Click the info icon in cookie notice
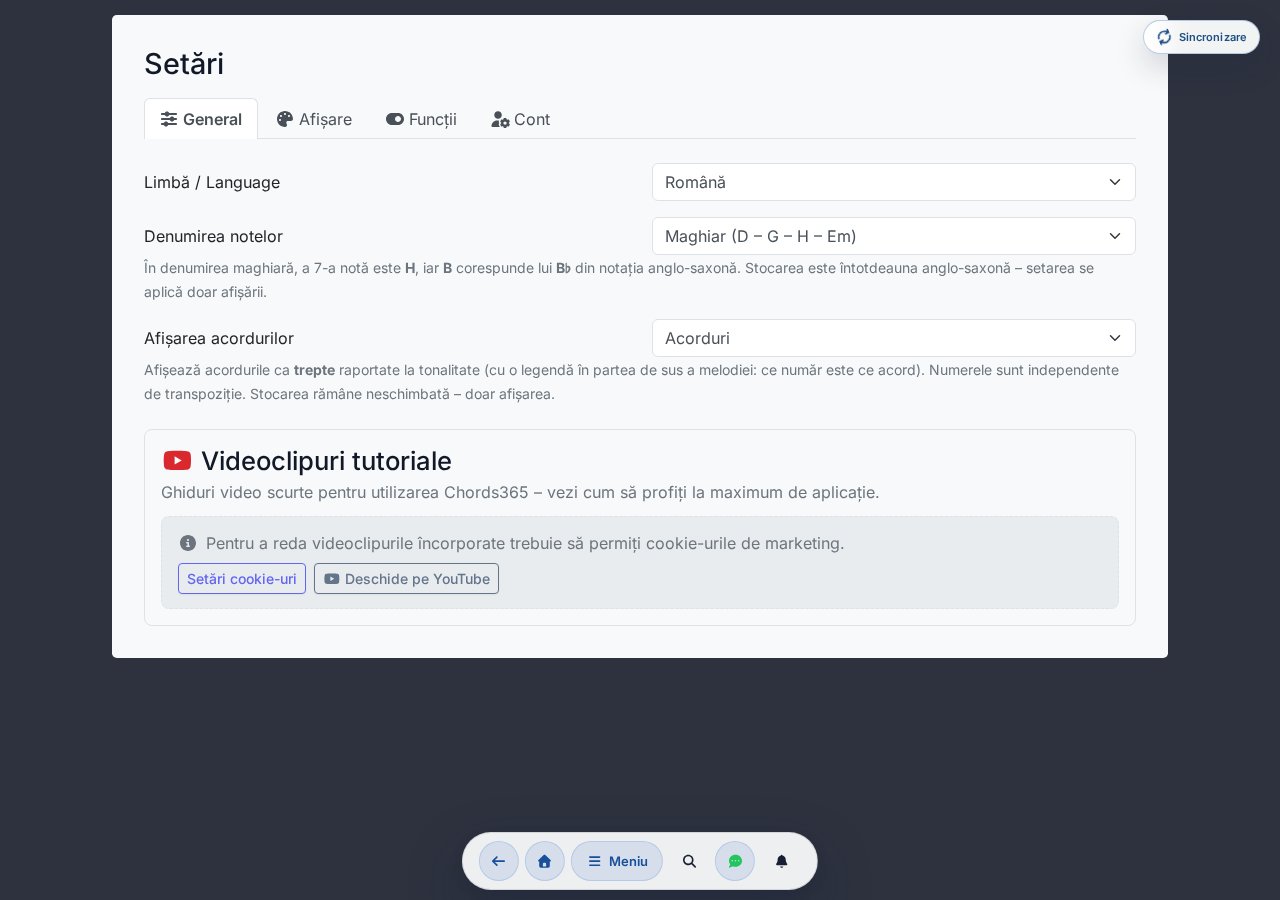This screenshot has width=1280, height=900. coord(188,543)
